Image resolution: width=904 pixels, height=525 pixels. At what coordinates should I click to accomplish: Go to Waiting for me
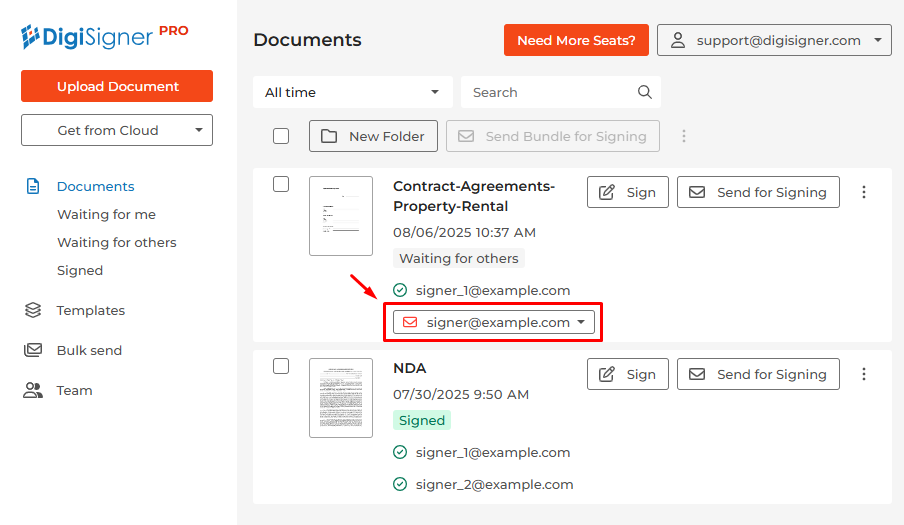click(106, 214)
